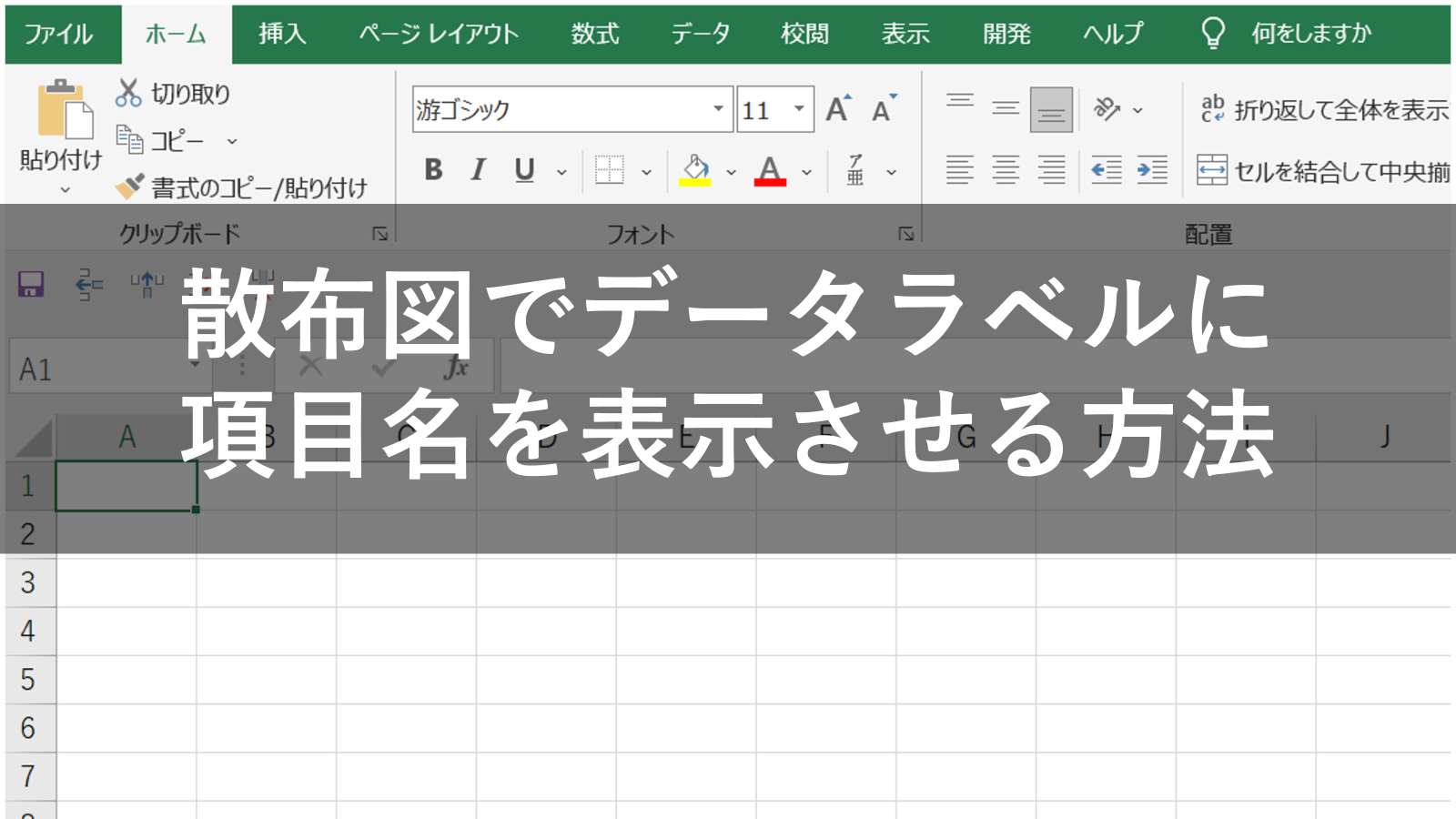Open the ヘルプ tab
Viewport: 1456px width, 819px height.
coord(1112,35)
